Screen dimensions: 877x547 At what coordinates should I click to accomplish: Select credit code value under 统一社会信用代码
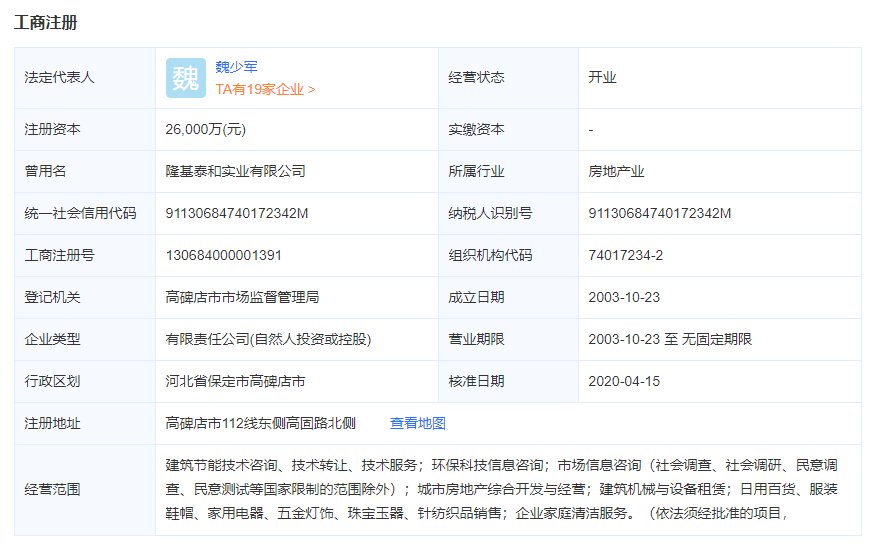237,213
